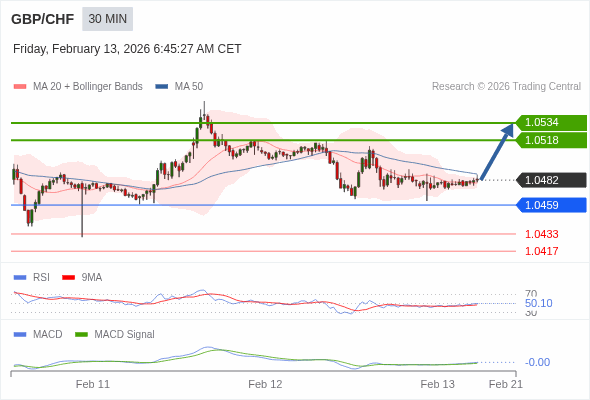Click the 1.0459 pivot price tag

click(551, 205)
